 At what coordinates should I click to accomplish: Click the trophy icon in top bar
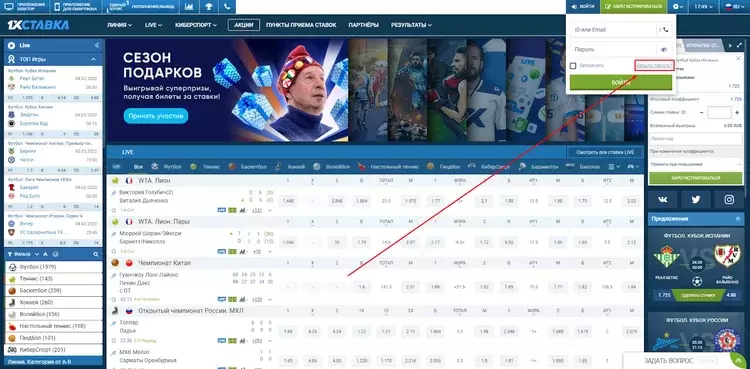coord(209,7)
